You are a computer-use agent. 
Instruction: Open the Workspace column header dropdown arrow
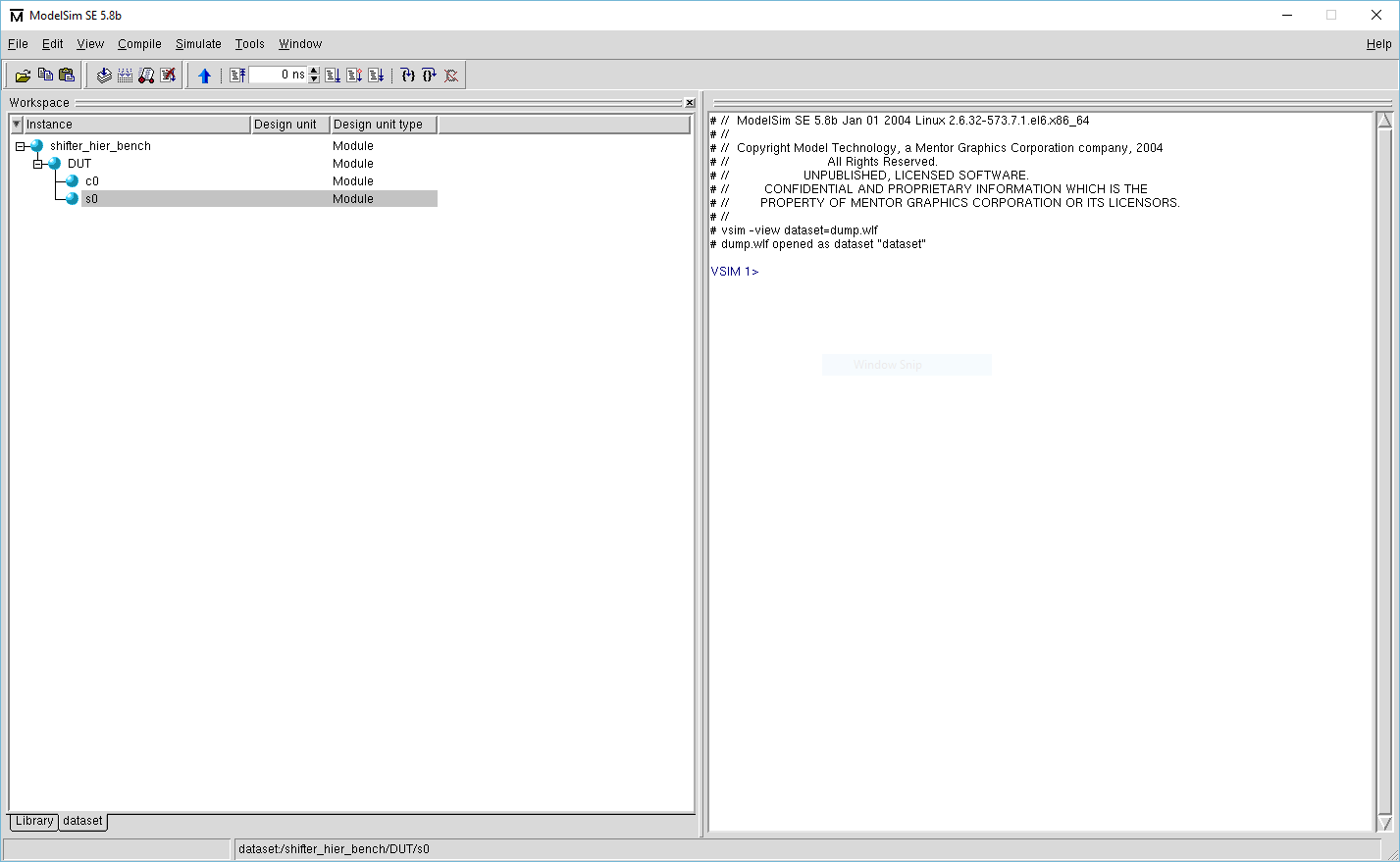click(x=15, y=124)
